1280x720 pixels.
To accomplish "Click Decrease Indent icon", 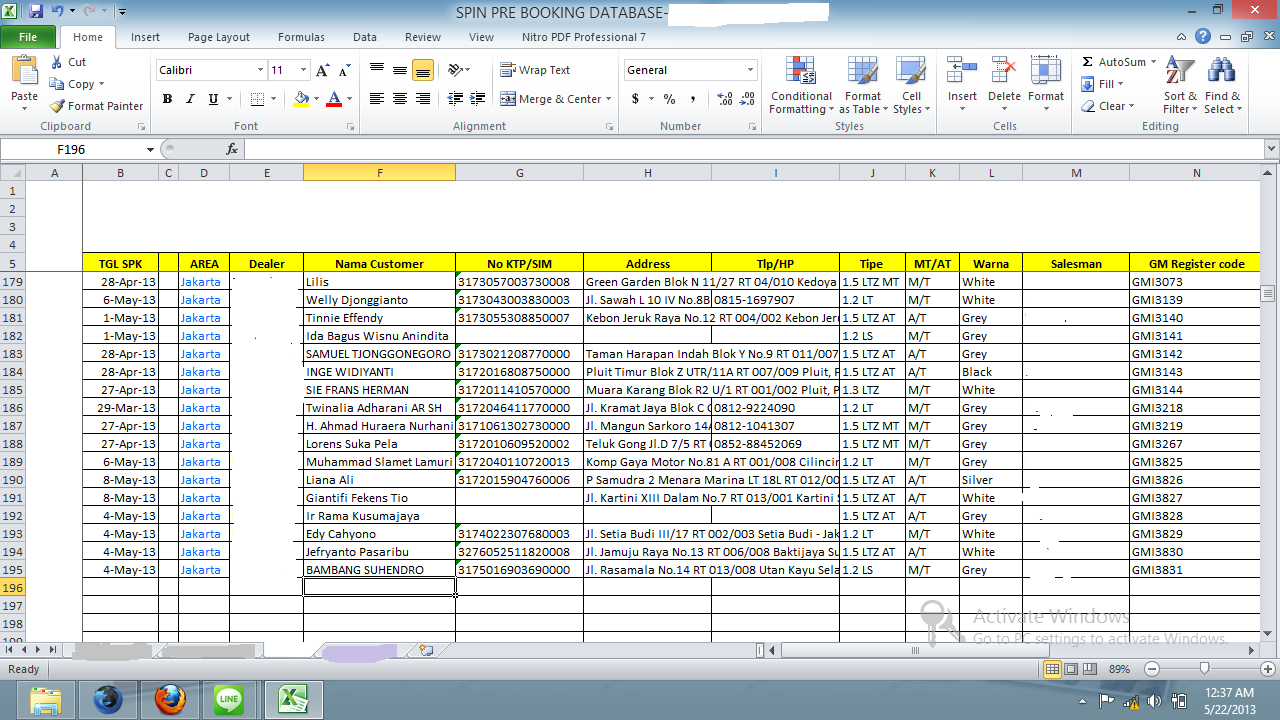I will click(455, 99).
